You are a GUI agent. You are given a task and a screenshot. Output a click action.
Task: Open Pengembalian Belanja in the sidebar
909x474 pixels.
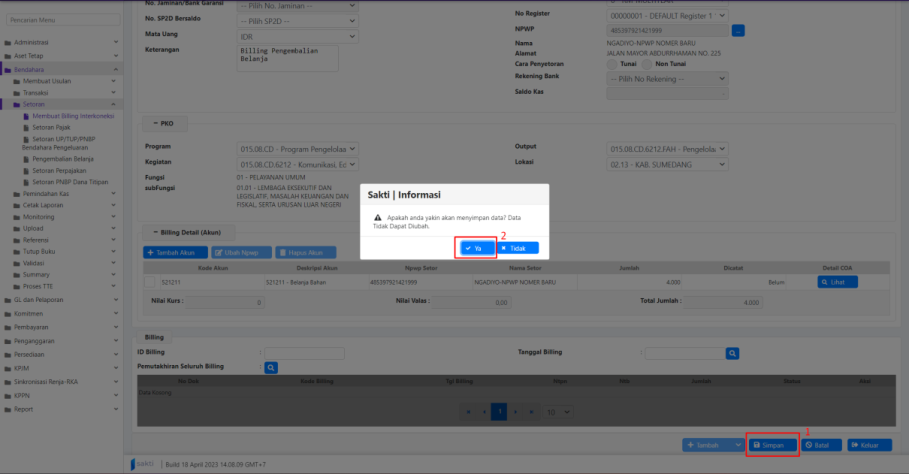point(64,159)
